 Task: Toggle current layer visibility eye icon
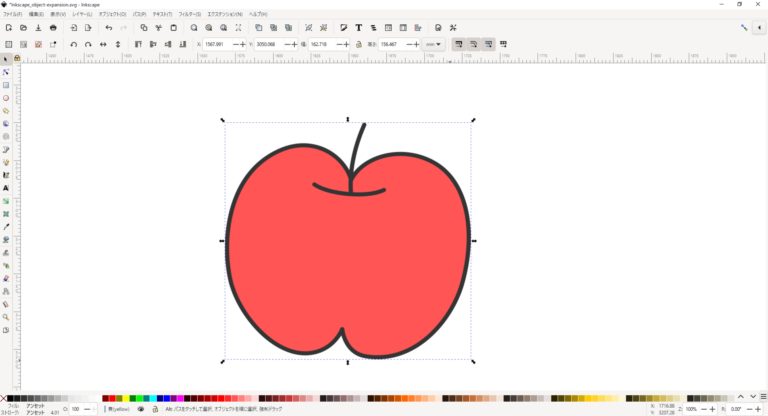(141, 409)
